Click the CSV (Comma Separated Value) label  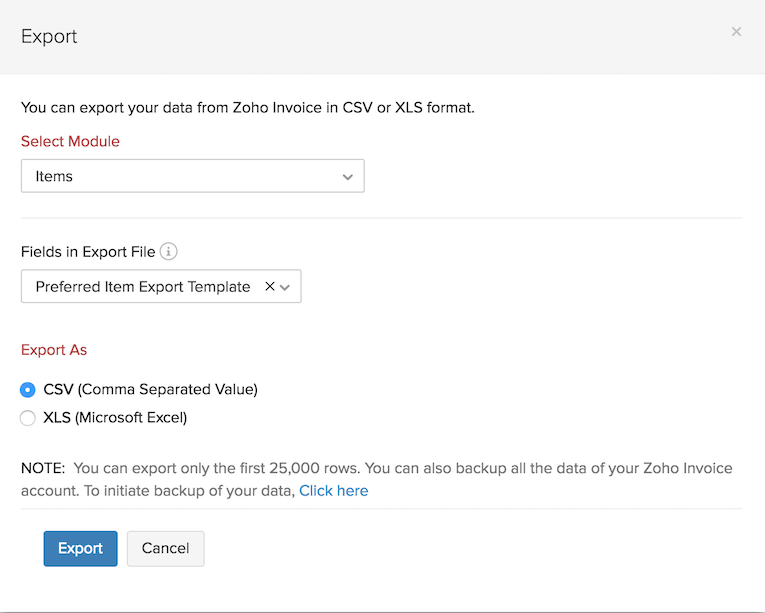[x=150, y=390]
